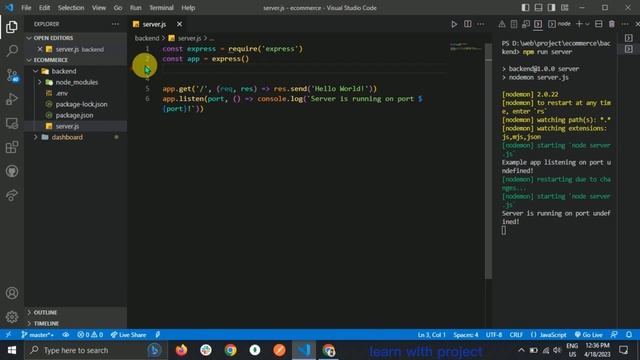Select server.js under the backend folder
640x360 pixels.
tap(75, 126)
